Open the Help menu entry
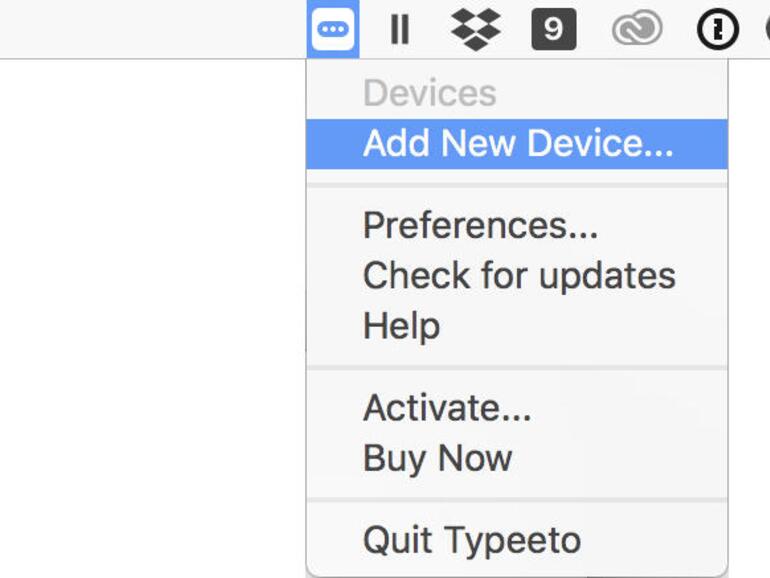The width and height of the screenshot is (770, 578). (x=401, y=326)
